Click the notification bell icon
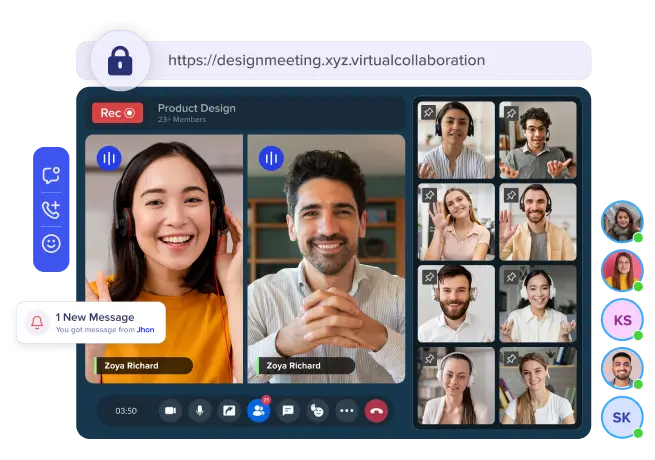The image size is (655, 460). [37, 323]
